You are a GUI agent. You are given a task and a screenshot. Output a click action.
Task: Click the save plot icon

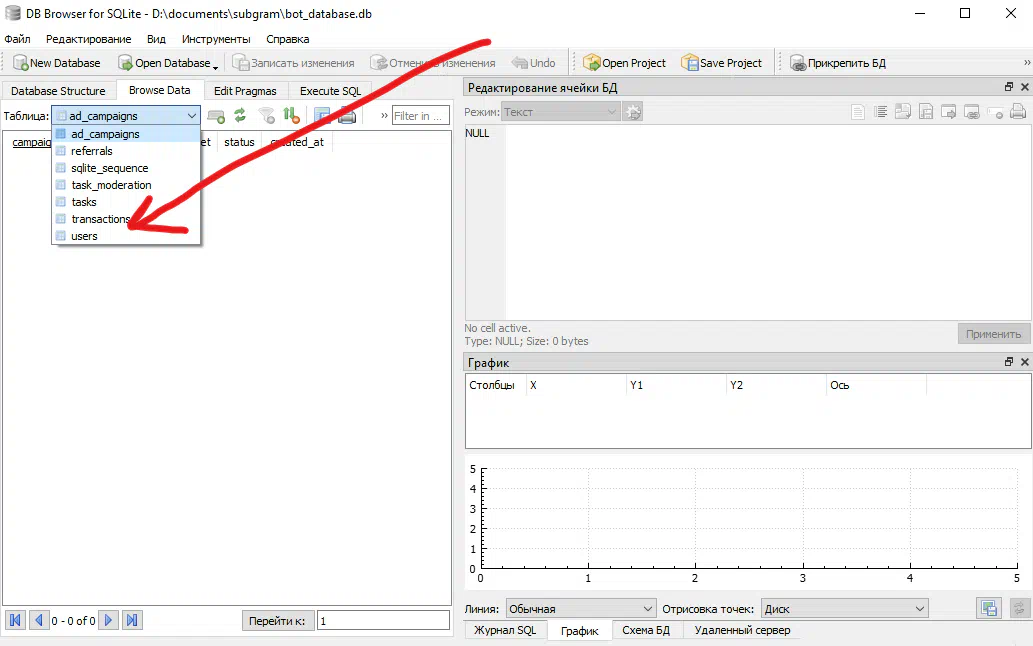click(x=989, y=608)
